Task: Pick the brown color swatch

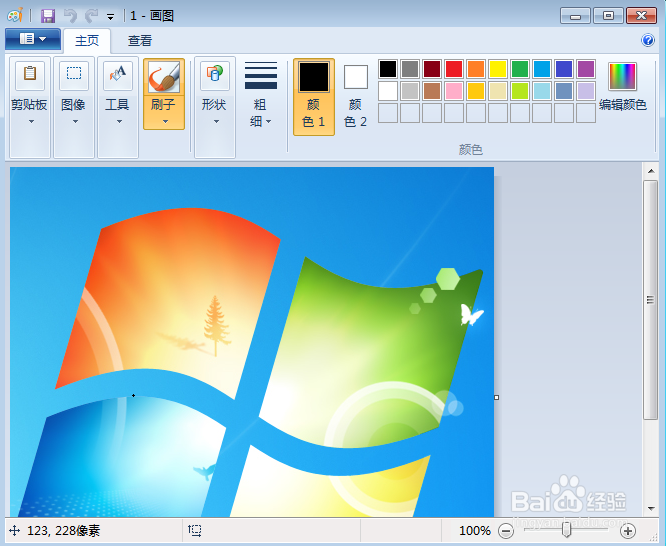Action: coord(432,91)
